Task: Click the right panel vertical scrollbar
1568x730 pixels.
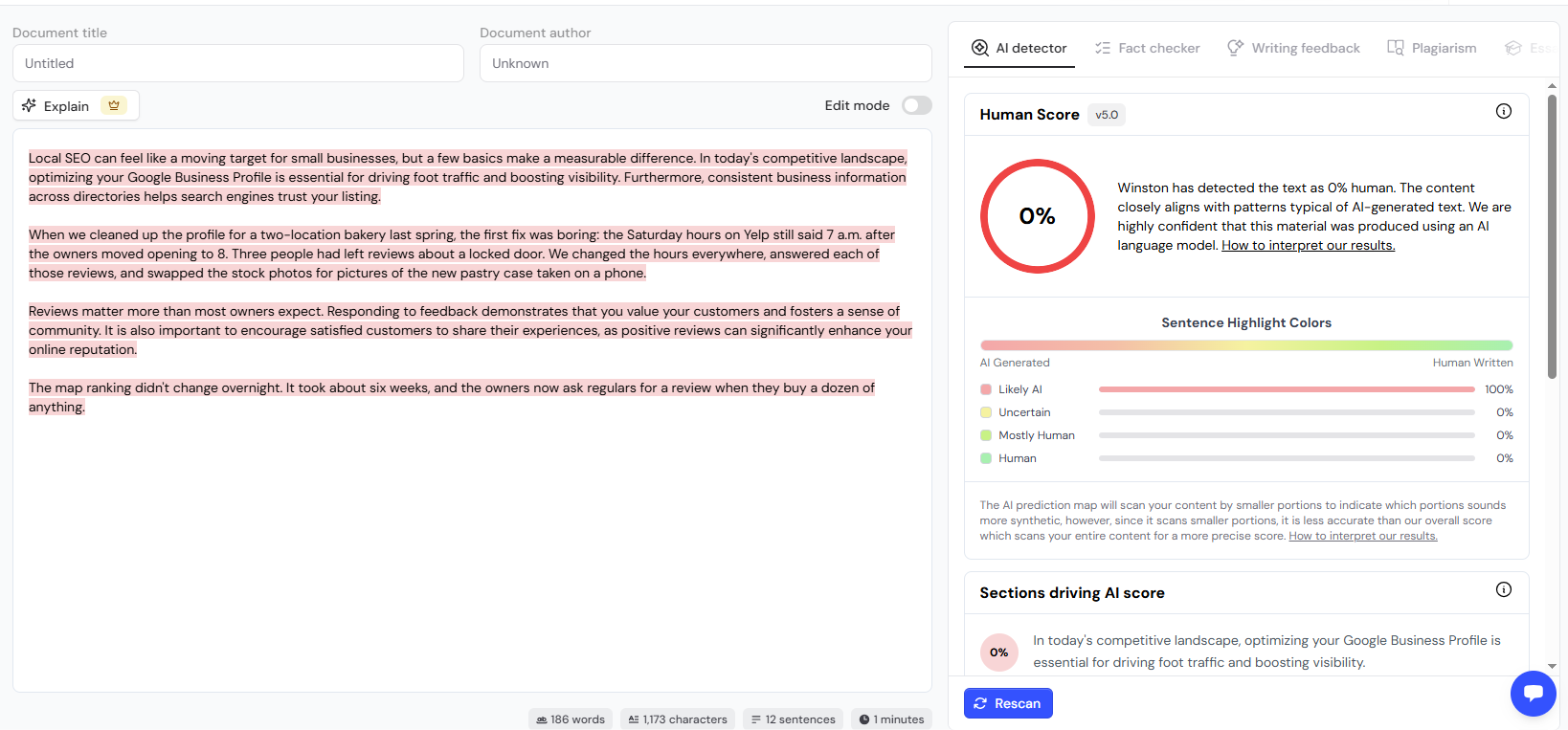Action: [x=1552, y=236]
